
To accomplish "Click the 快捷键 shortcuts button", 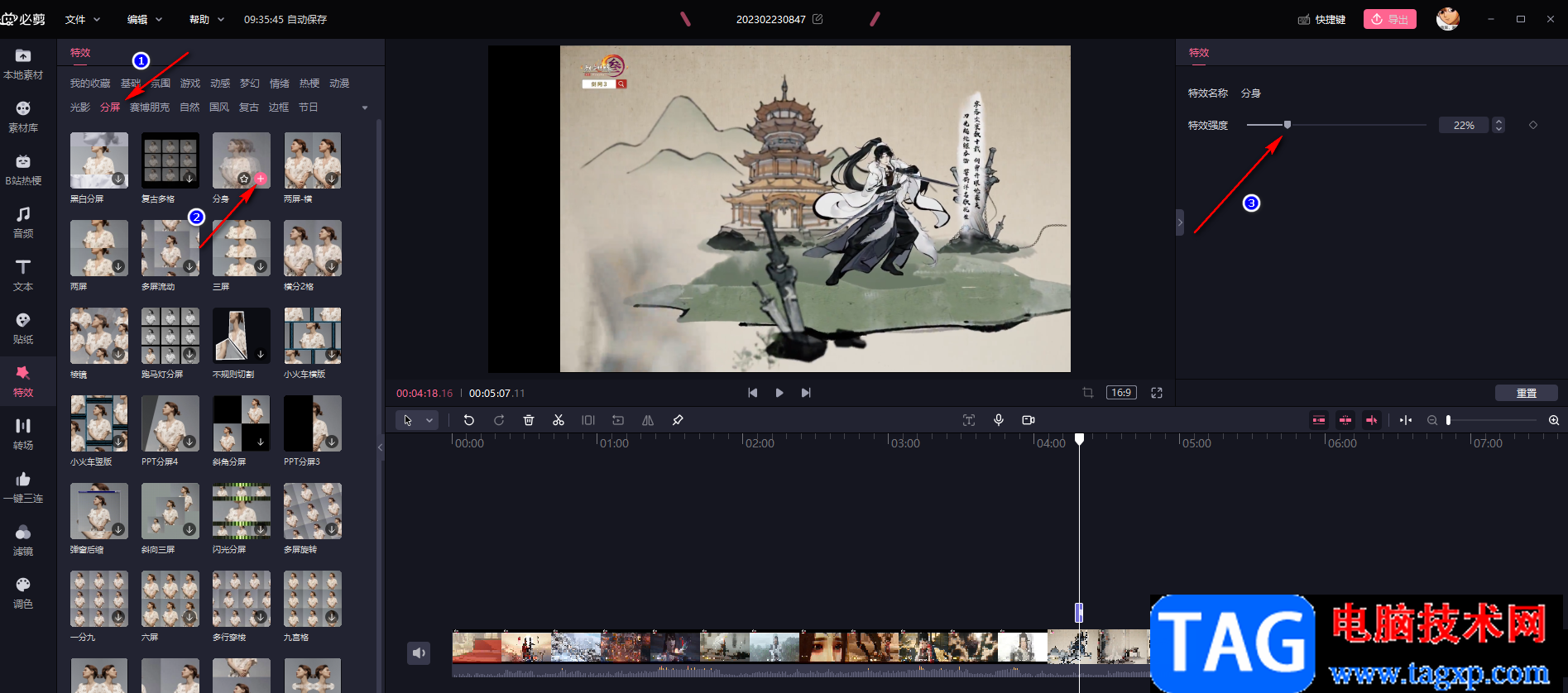I will (x=1321, y=19).
